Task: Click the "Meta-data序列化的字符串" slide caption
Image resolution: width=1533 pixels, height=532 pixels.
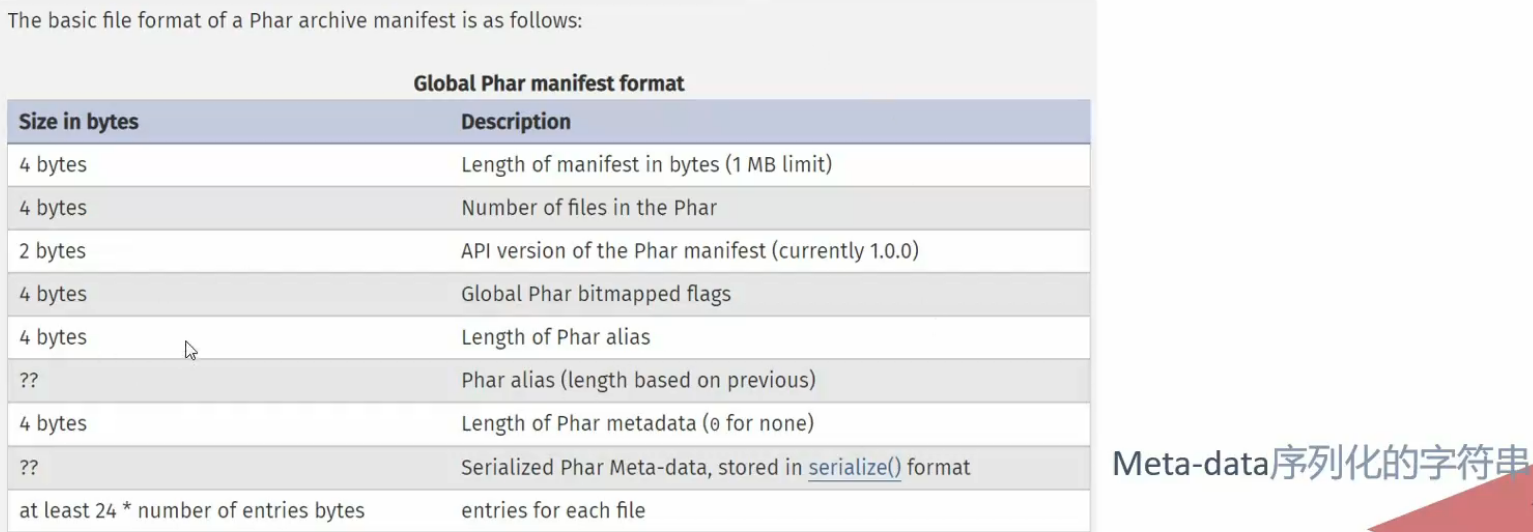Action: click(1320, 463)
